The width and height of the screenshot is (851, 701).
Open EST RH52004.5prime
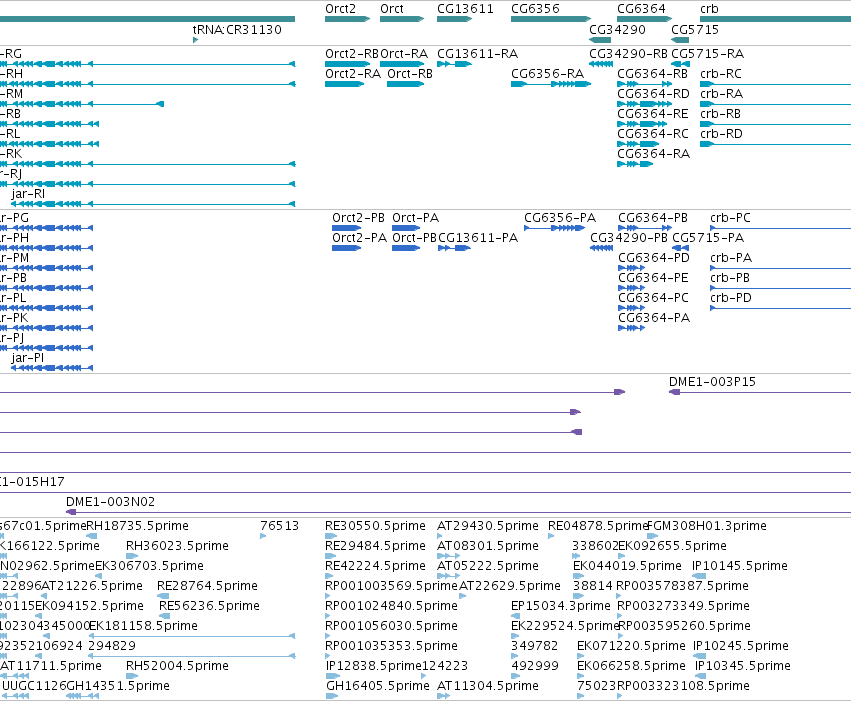click(132, 676)
